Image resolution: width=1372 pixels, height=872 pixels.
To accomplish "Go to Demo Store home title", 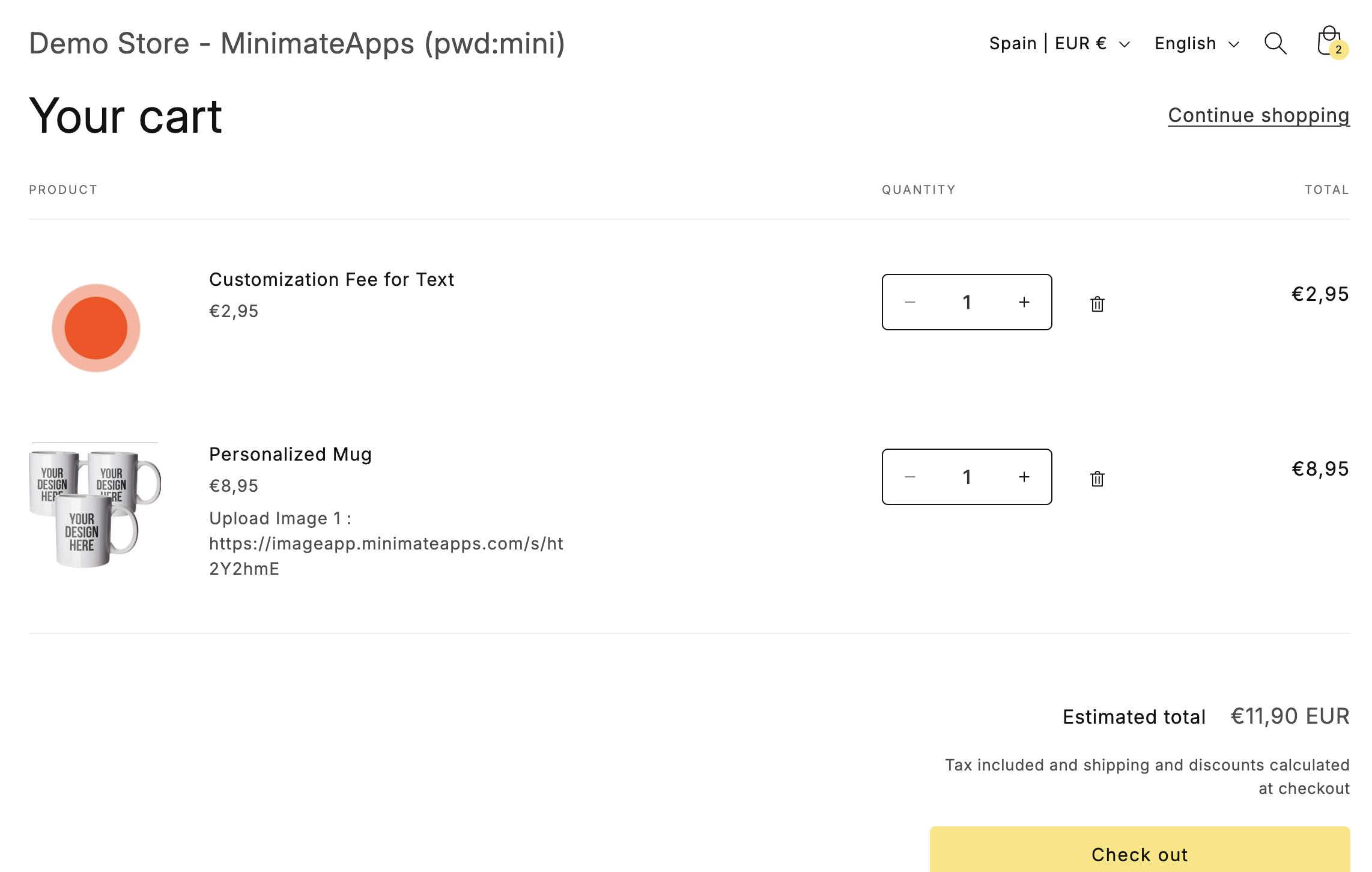I will coord(297,43).
